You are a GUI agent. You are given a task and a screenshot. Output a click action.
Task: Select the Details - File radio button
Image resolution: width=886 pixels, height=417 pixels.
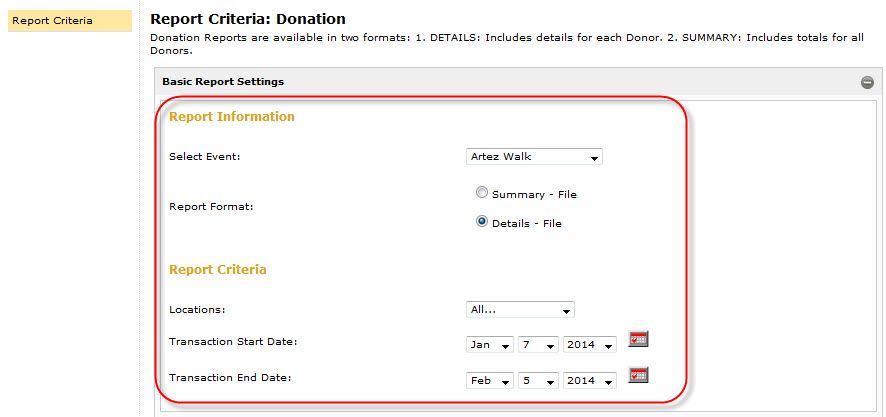click(x=482, y=222)
